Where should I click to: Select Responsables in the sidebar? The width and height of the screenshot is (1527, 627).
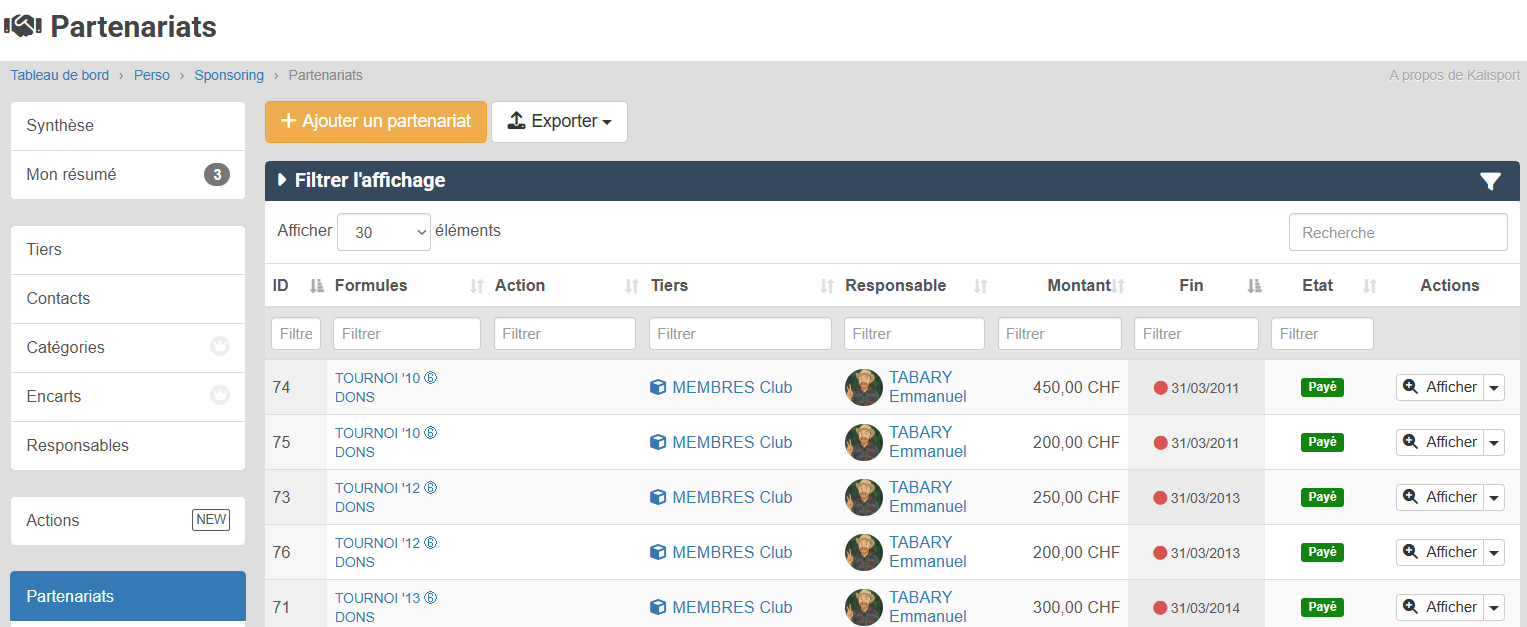128,446
